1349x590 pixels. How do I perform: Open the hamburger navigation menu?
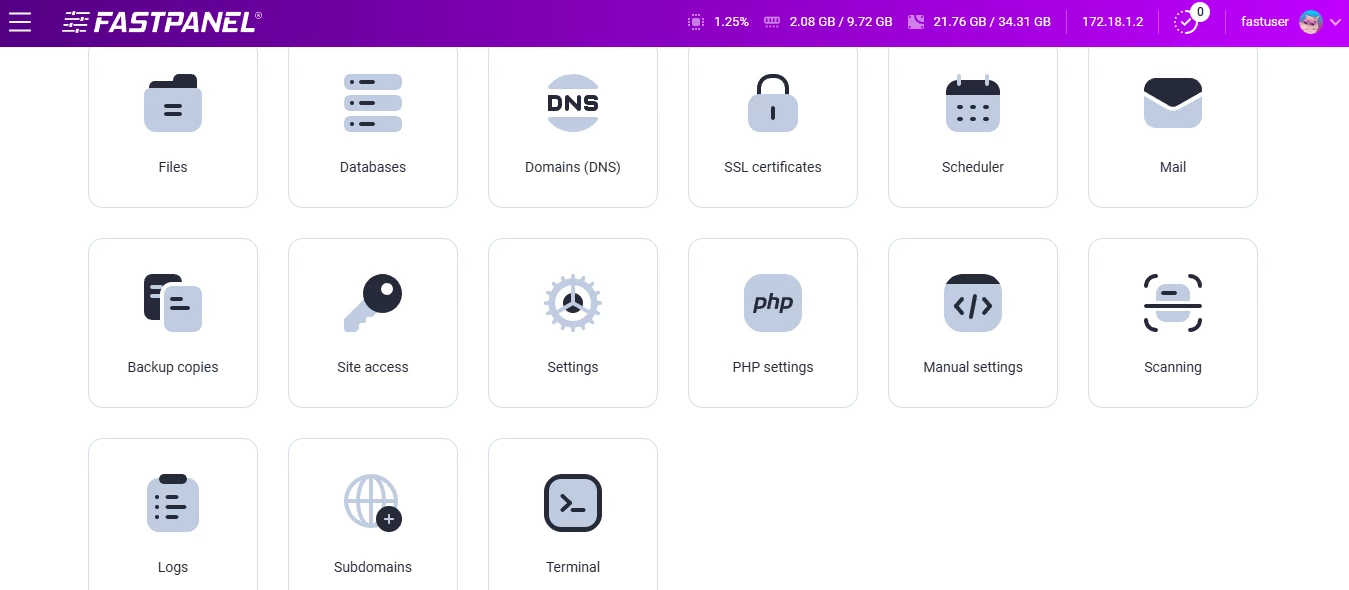click(x=20, y=21)
